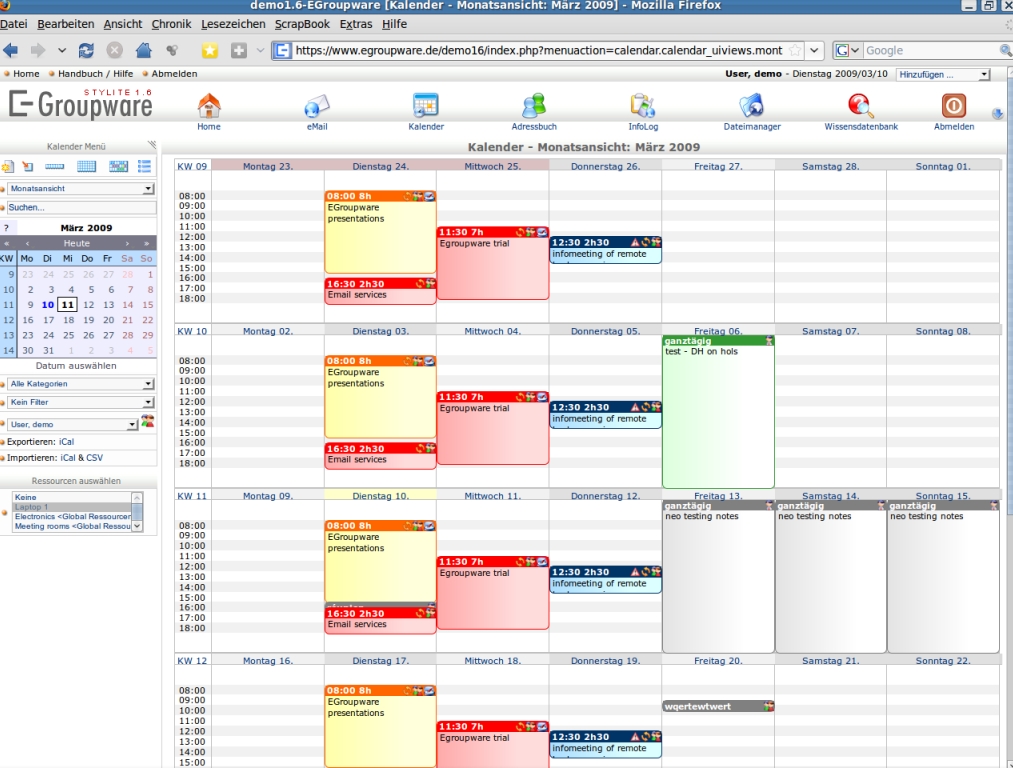Click Heute in the mini calendar

click(x=76, y=244)
